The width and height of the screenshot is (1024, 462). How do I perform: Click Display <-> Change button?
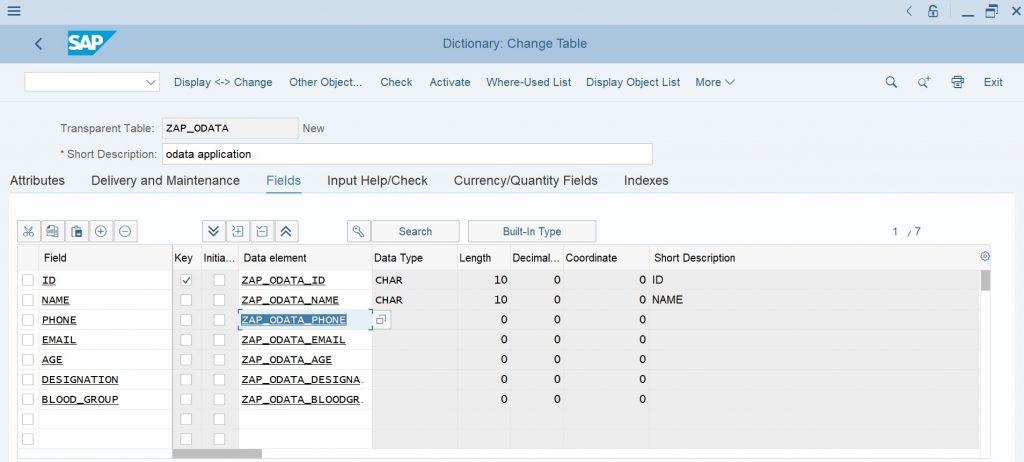point(223,82)
